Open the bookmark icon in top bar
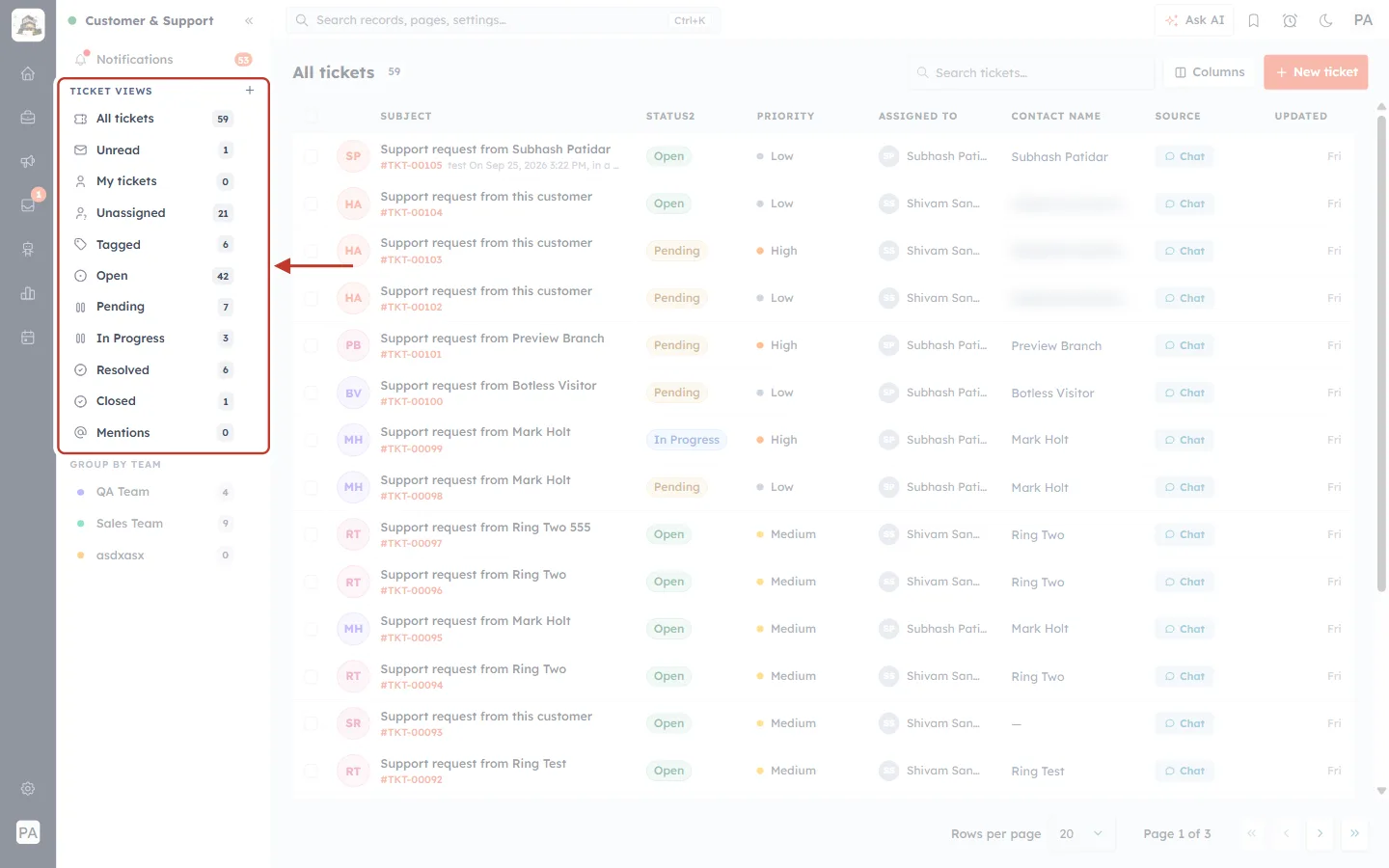The image size is (1389, 868). 1254,20
